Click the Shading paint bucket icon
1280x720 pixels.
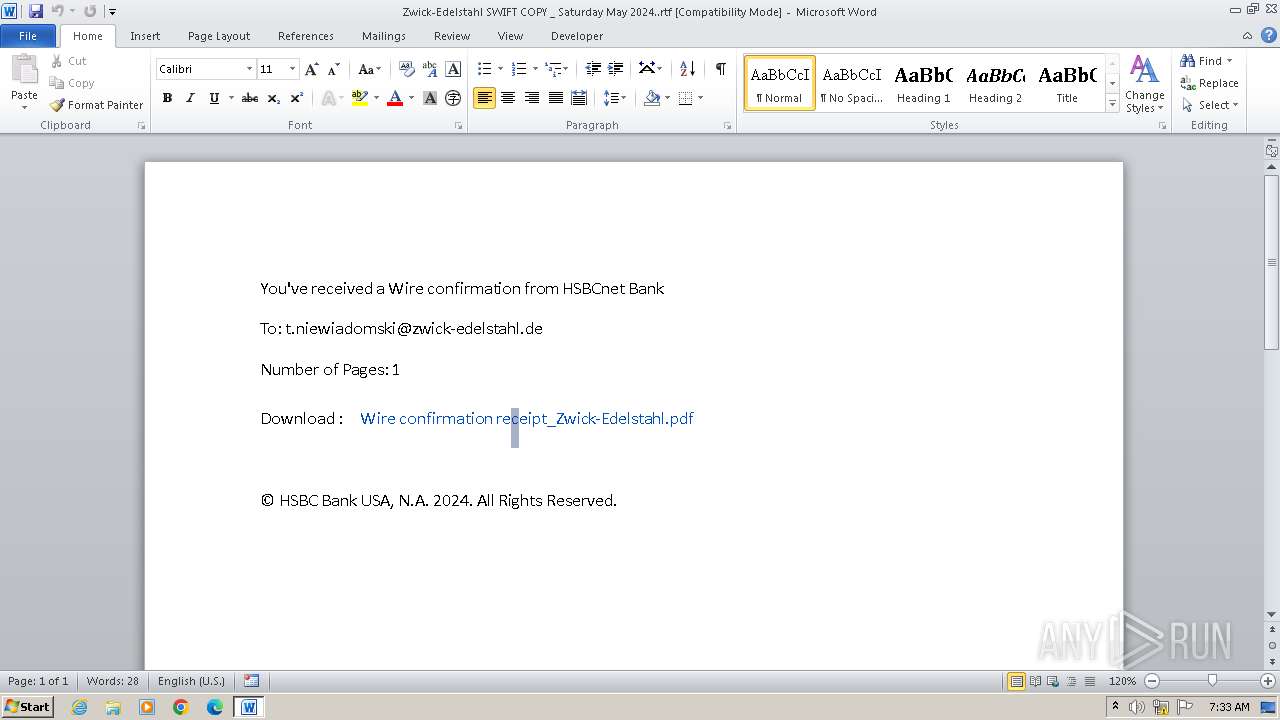652,98
